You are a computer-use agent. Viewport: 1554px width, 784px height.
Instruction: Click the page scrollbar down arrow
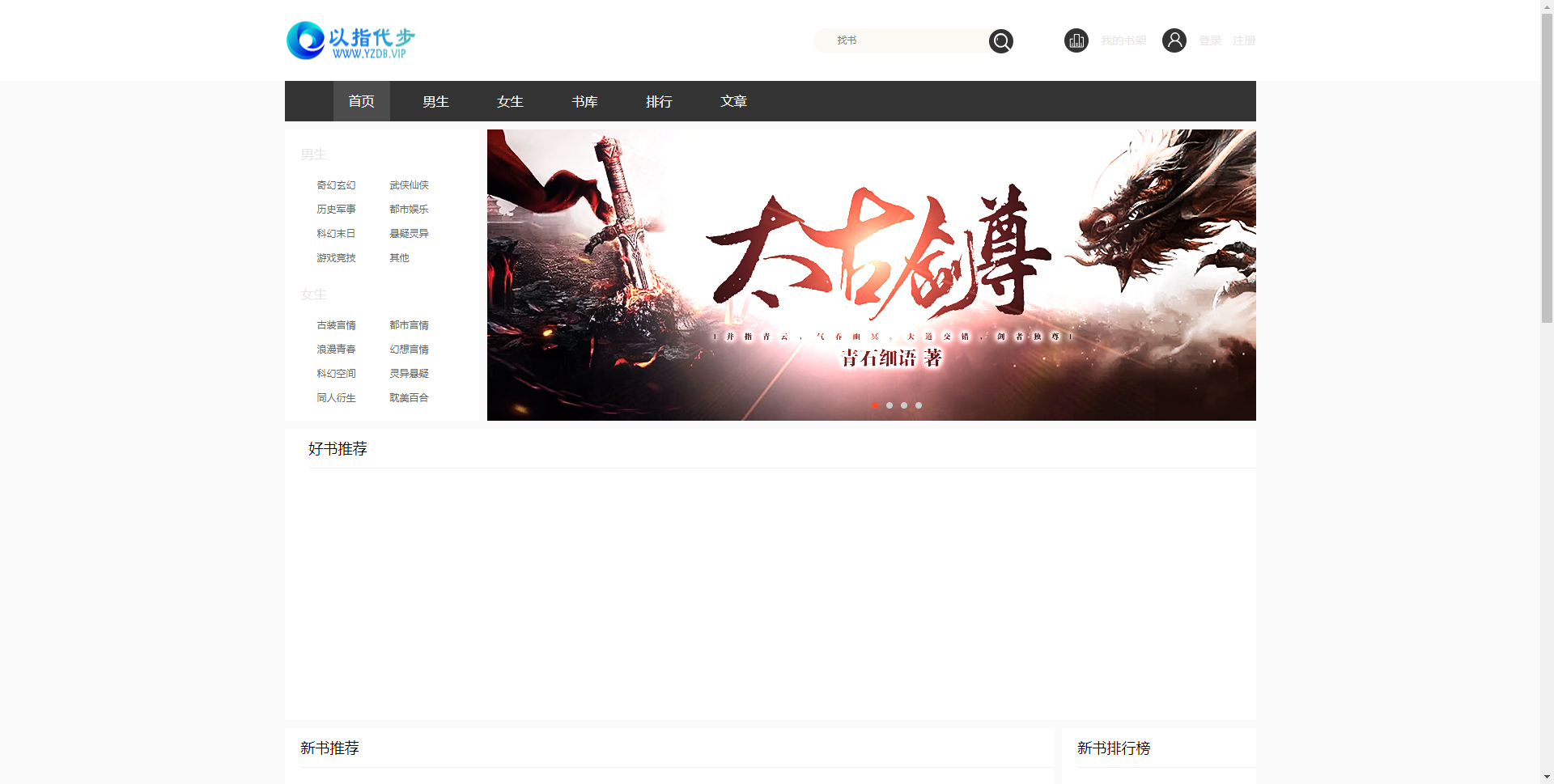pos(1548,778)
